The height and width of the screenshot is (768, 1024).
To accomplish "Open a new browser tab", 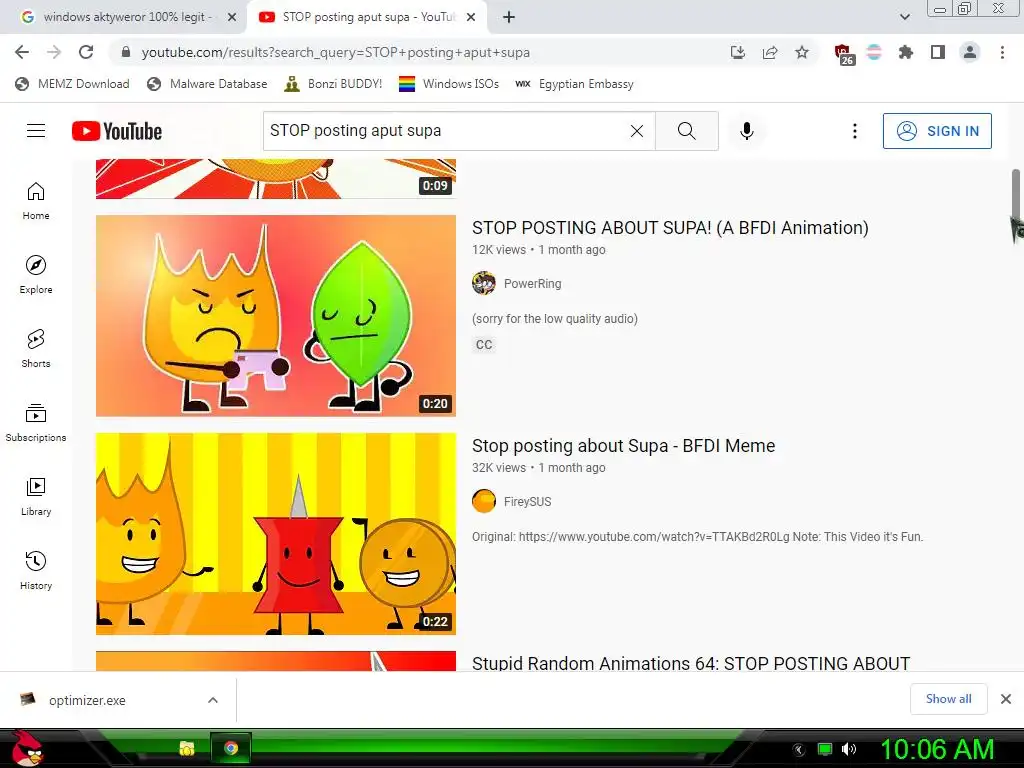I will (x=509, y=17).
